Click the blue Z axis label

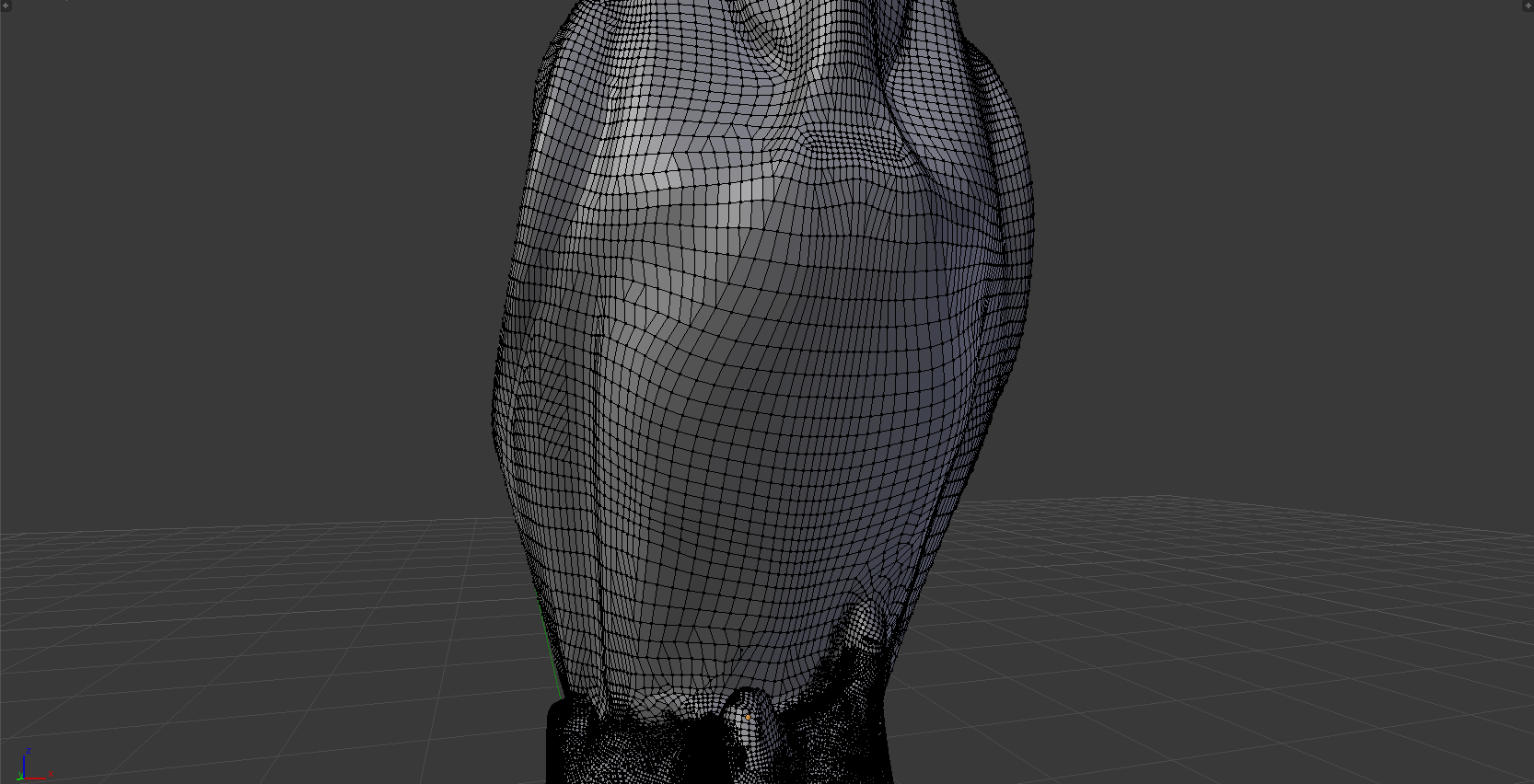(29, 752)
